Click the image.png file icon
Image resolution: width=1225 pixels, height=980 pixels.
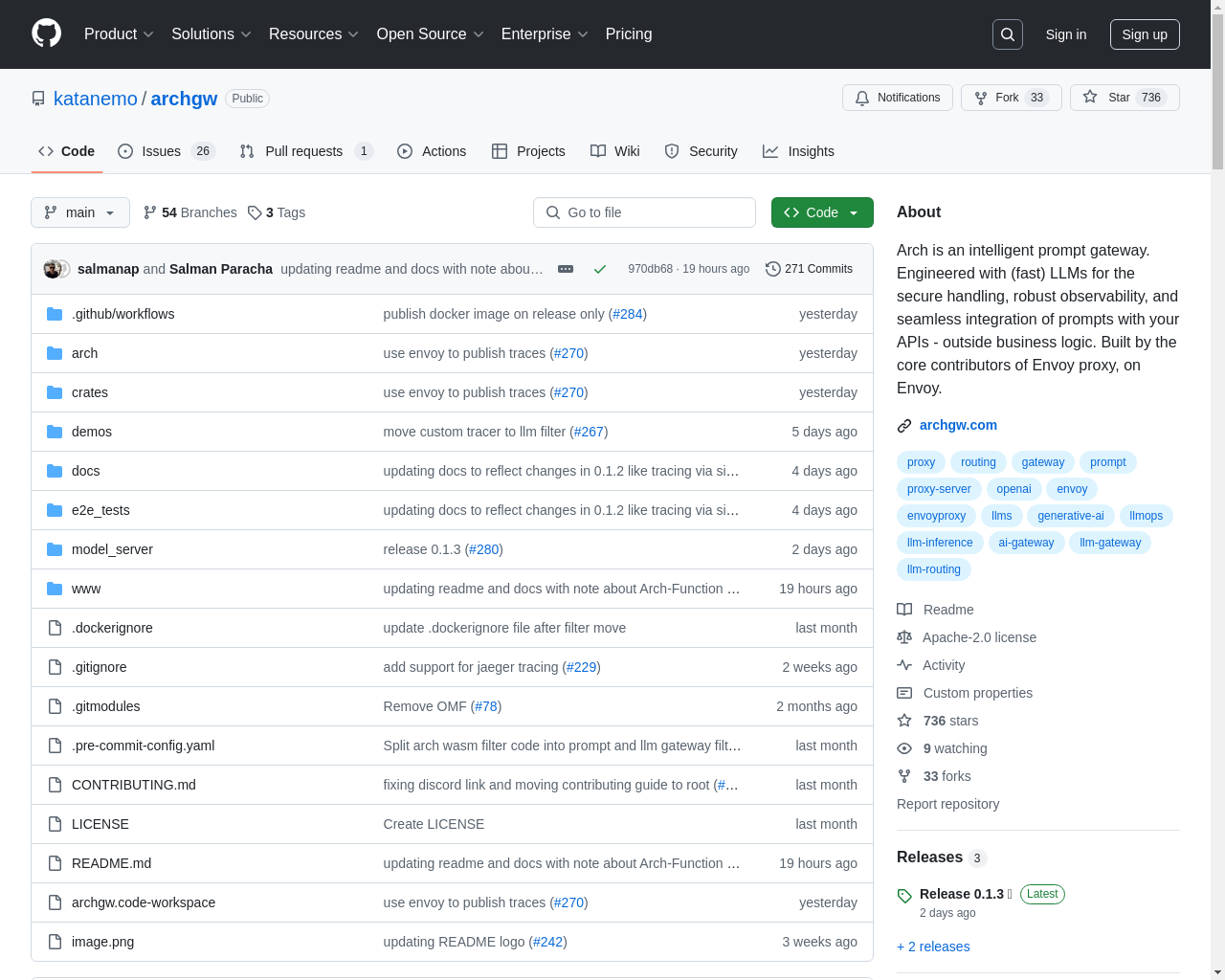point(55,942)
